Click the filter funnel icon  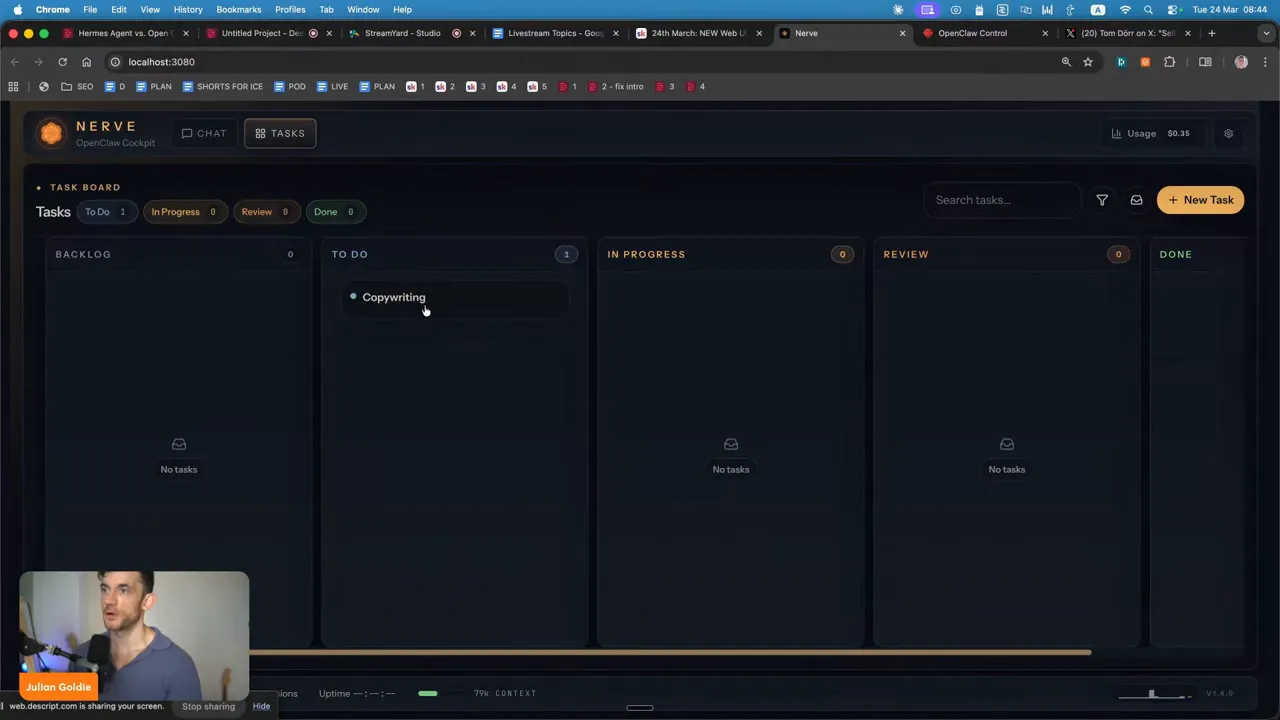[x=1102, y=200]
